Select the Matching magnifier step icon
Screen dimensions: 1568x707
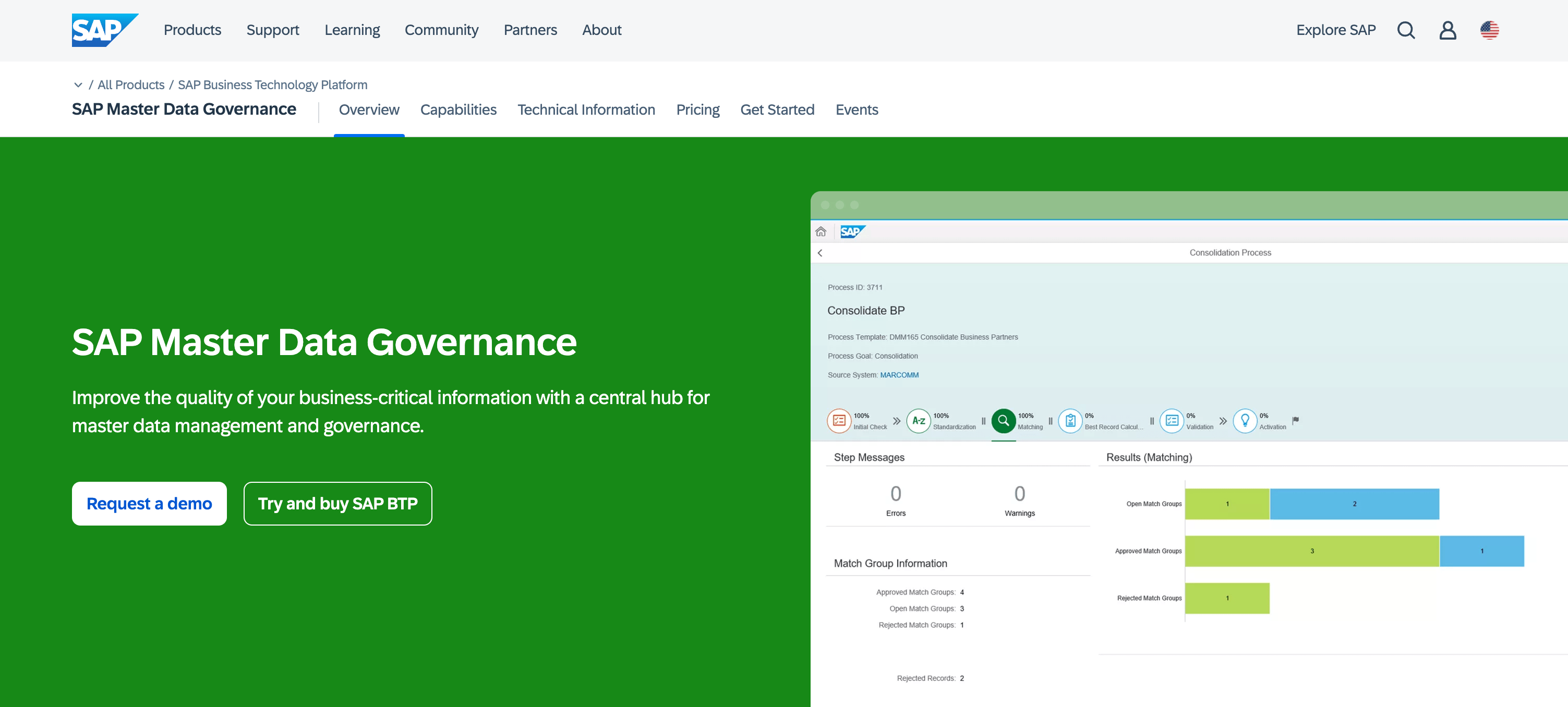[1003, 420]
